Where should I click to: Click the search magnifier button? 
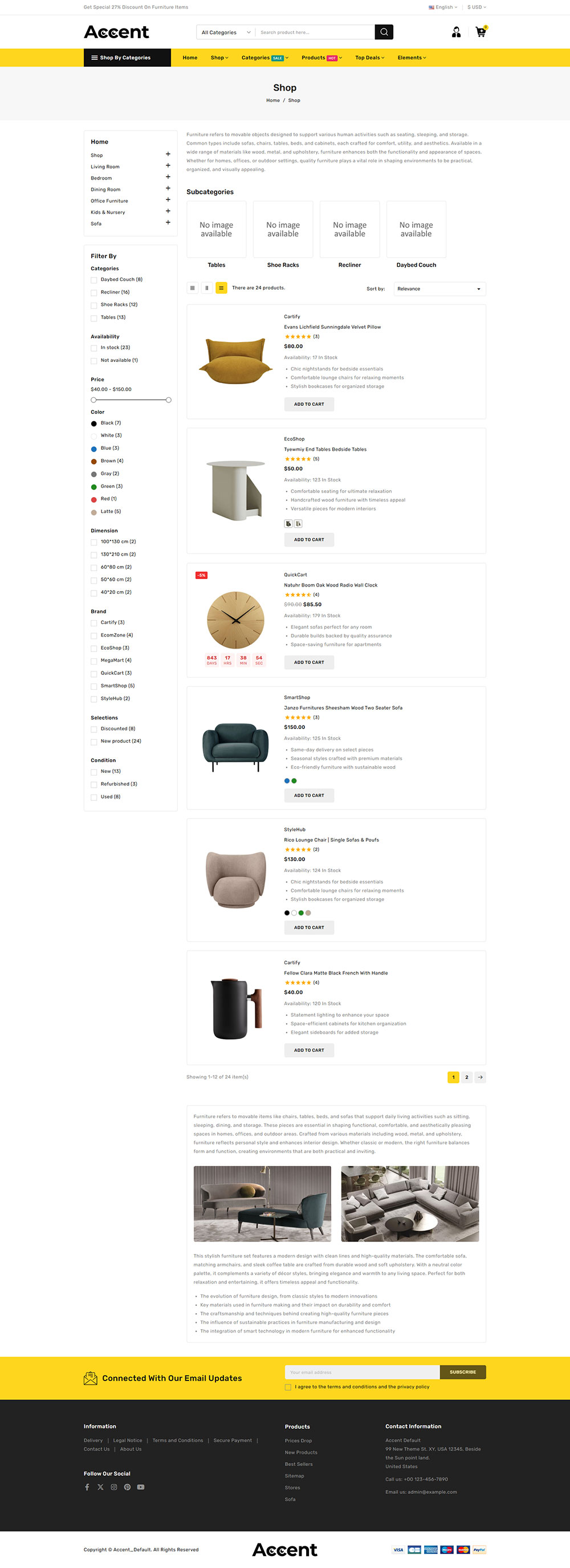click(384, 32)
